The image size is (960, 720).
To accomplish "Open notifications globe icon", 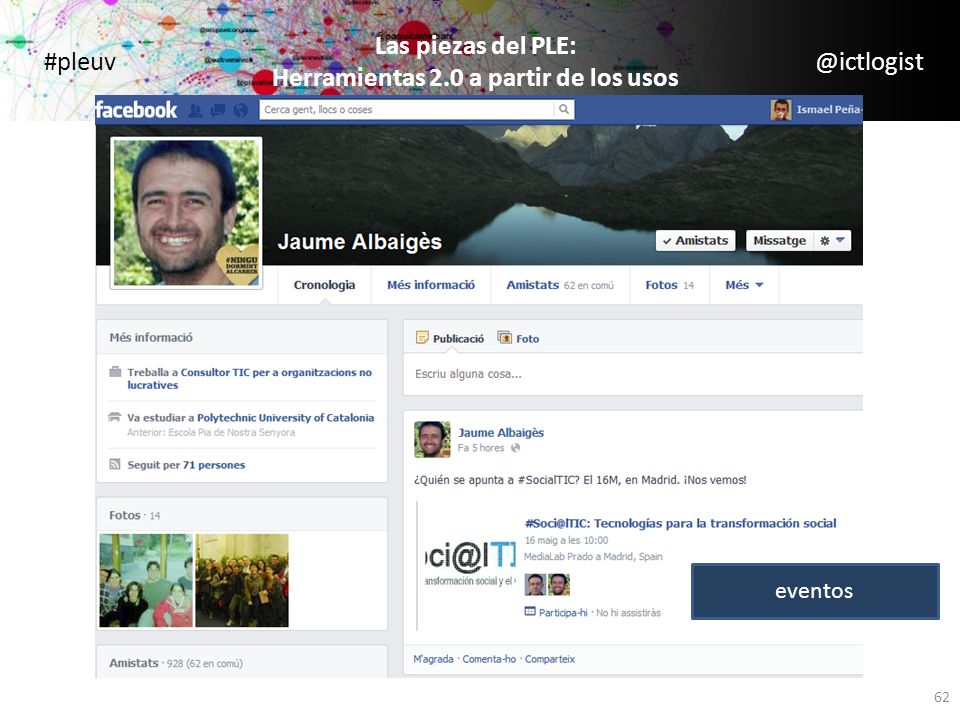I will pos(241,110).
